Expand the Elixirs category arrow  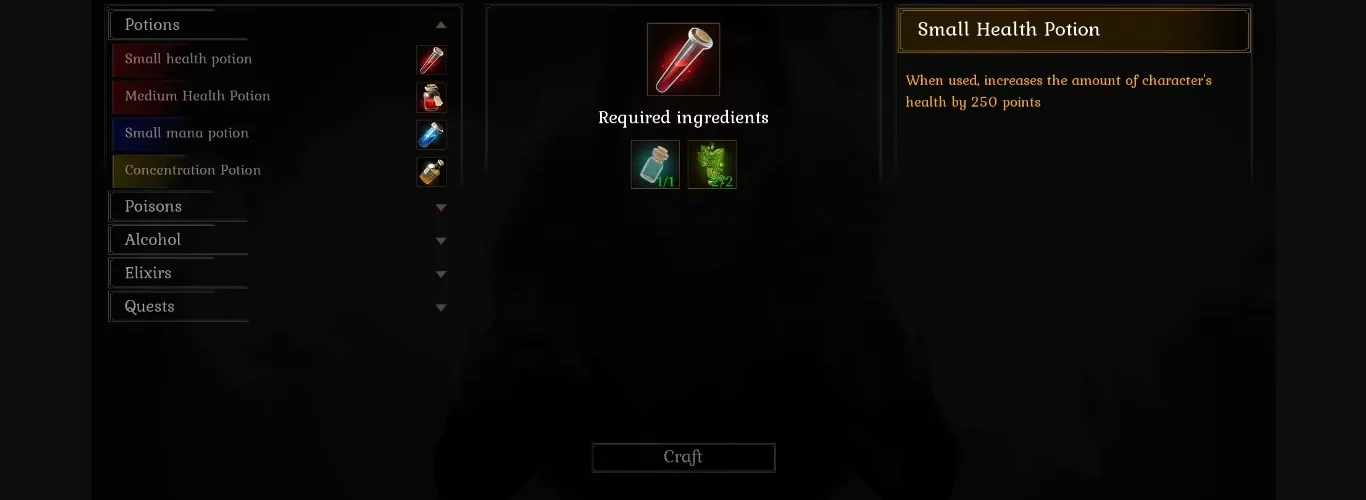pos(441,274)
